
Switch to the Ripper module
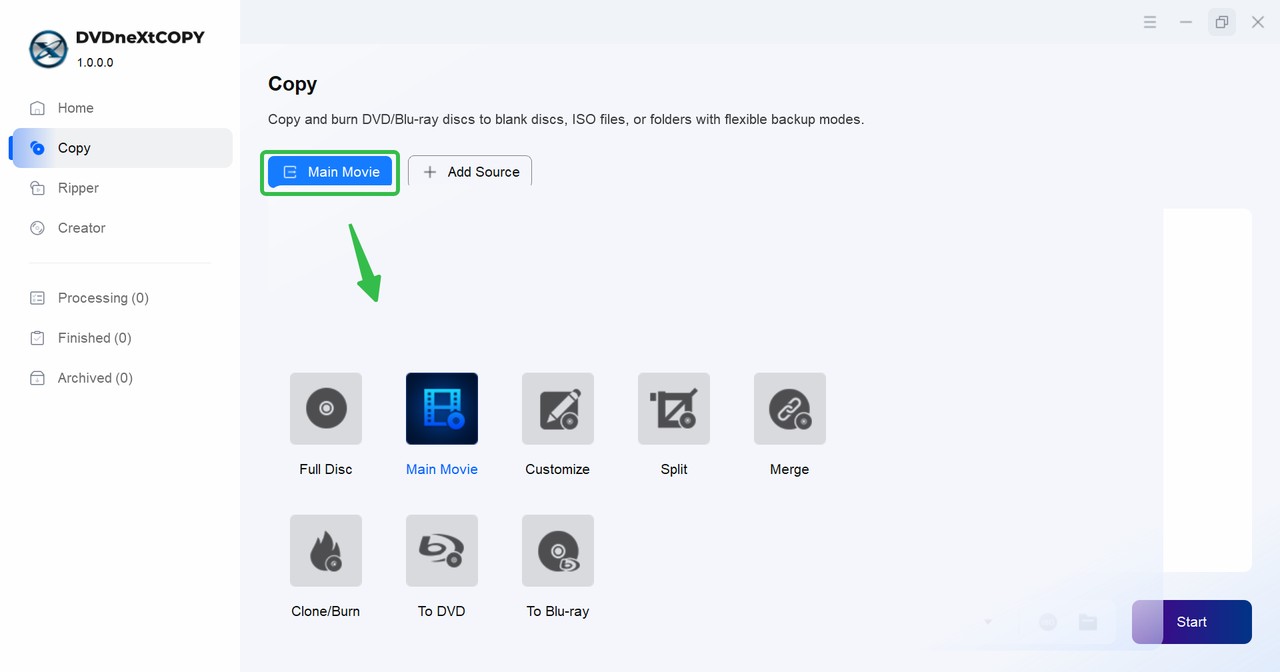pyautogui.click(x=121, y=188)
